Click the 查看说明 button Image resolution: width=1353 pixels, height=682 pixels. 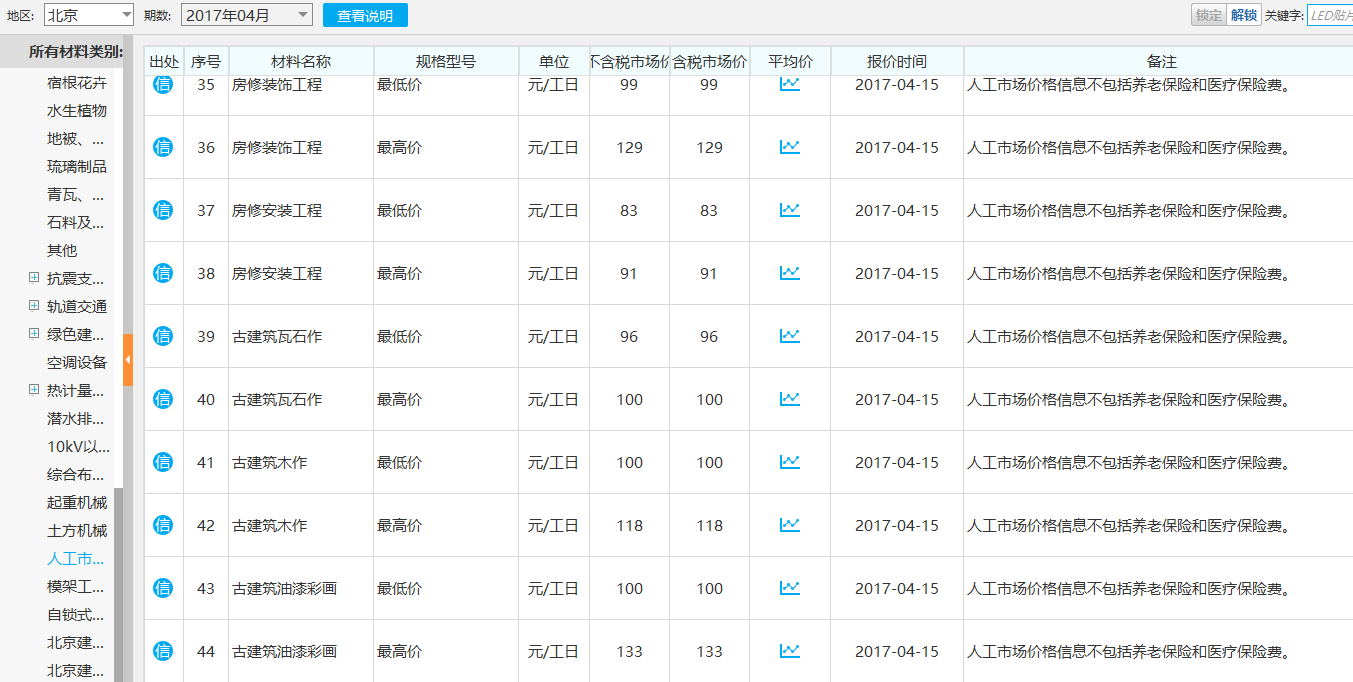point(365,15)
